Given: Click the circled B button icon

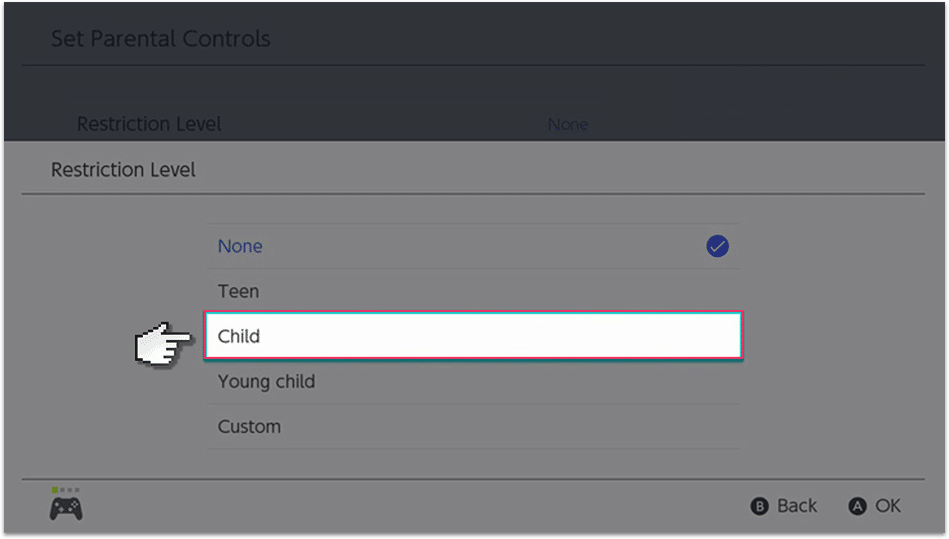Looking at the screenshot, I should point(760,507).
